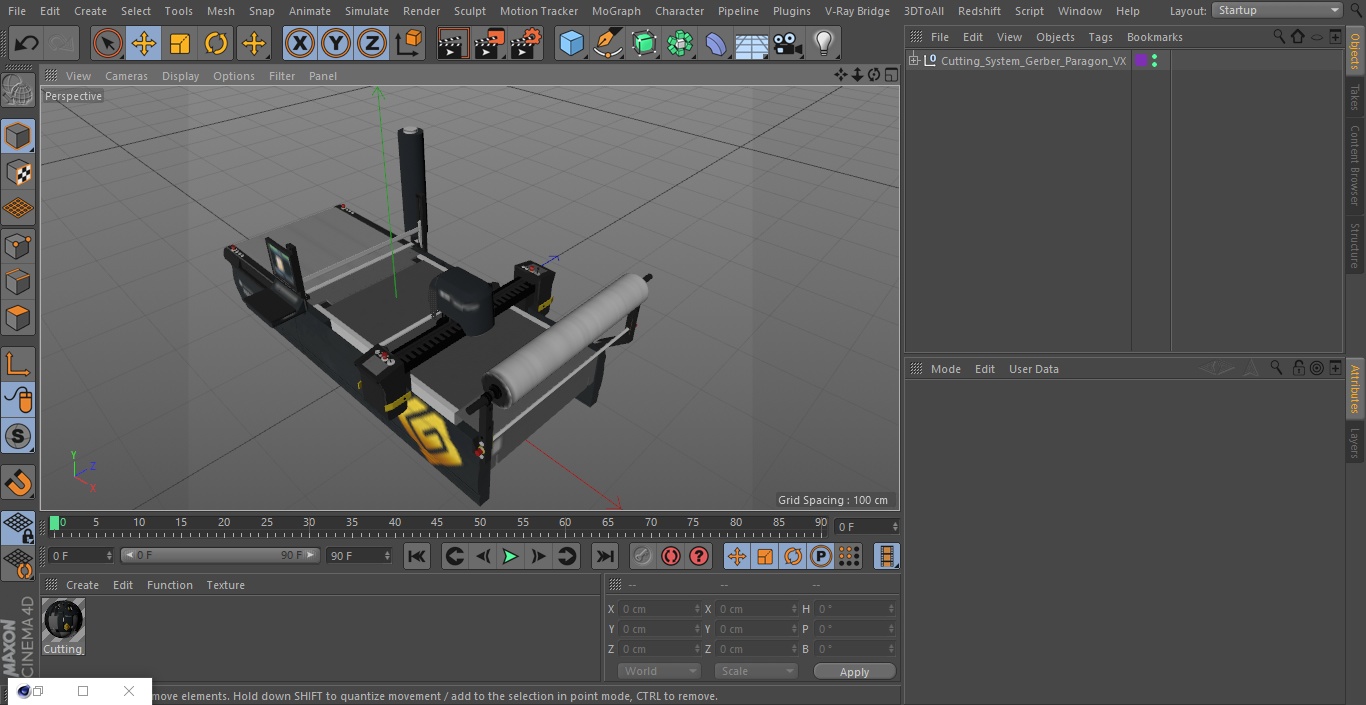Switch to Texture mode checkerboard icon

(18, 173)
